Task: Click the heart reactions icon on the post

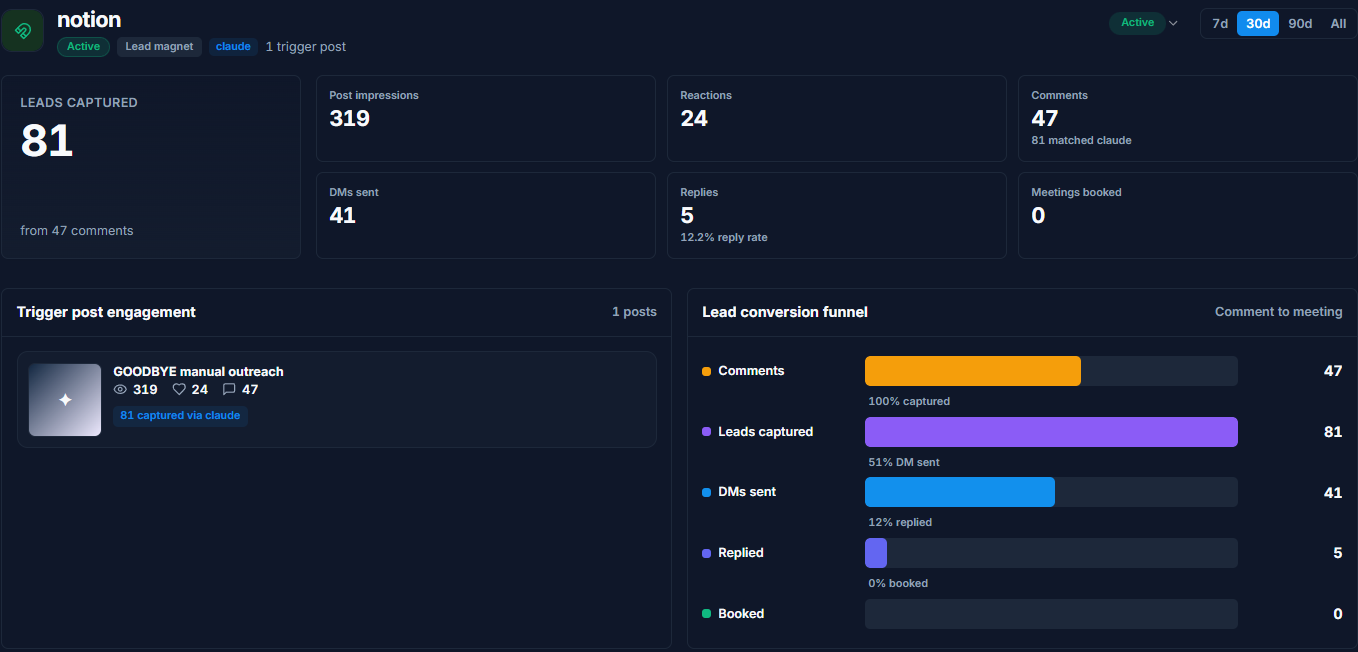Action: click(180, 389)
